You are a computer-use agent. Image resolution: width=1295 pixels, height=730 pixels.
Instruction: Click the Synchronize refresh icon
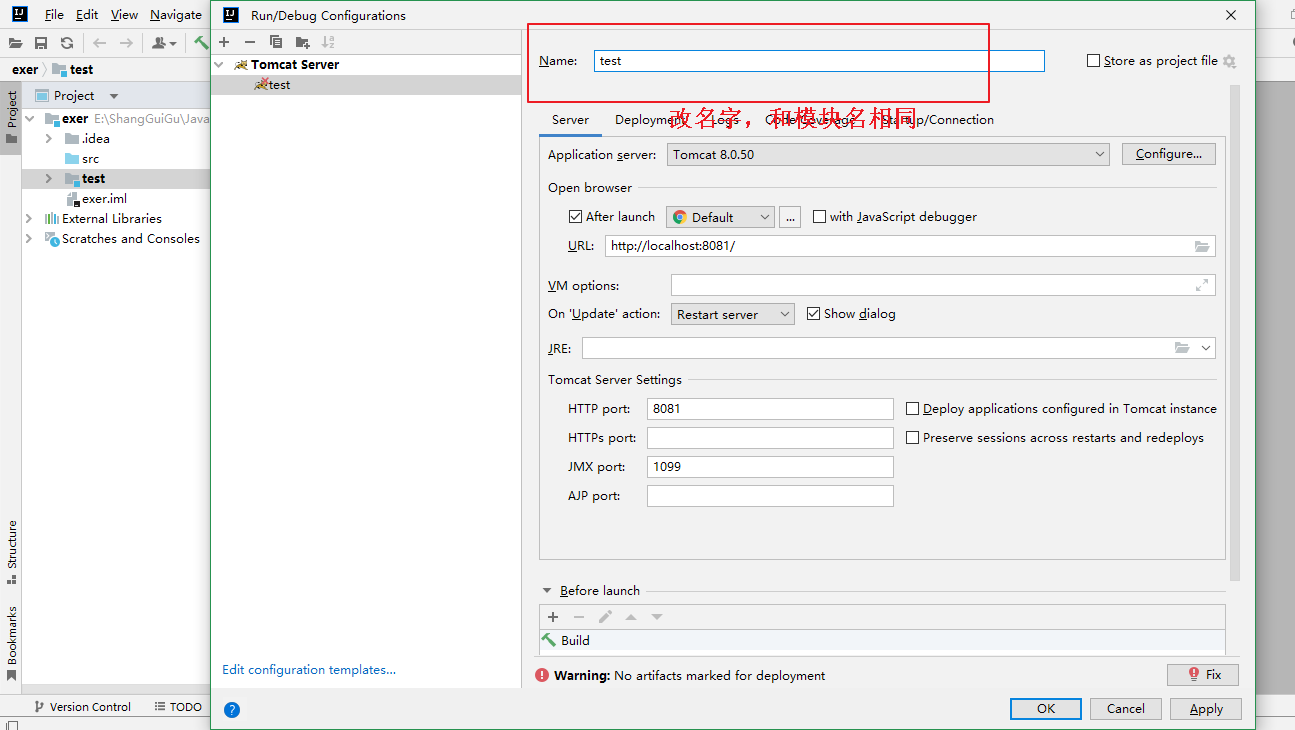(x=67, y=43)
